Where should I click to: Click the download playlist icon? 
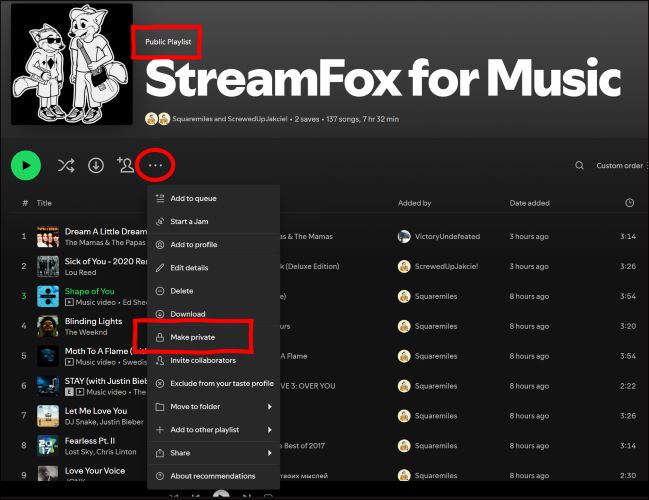(96, 166)
